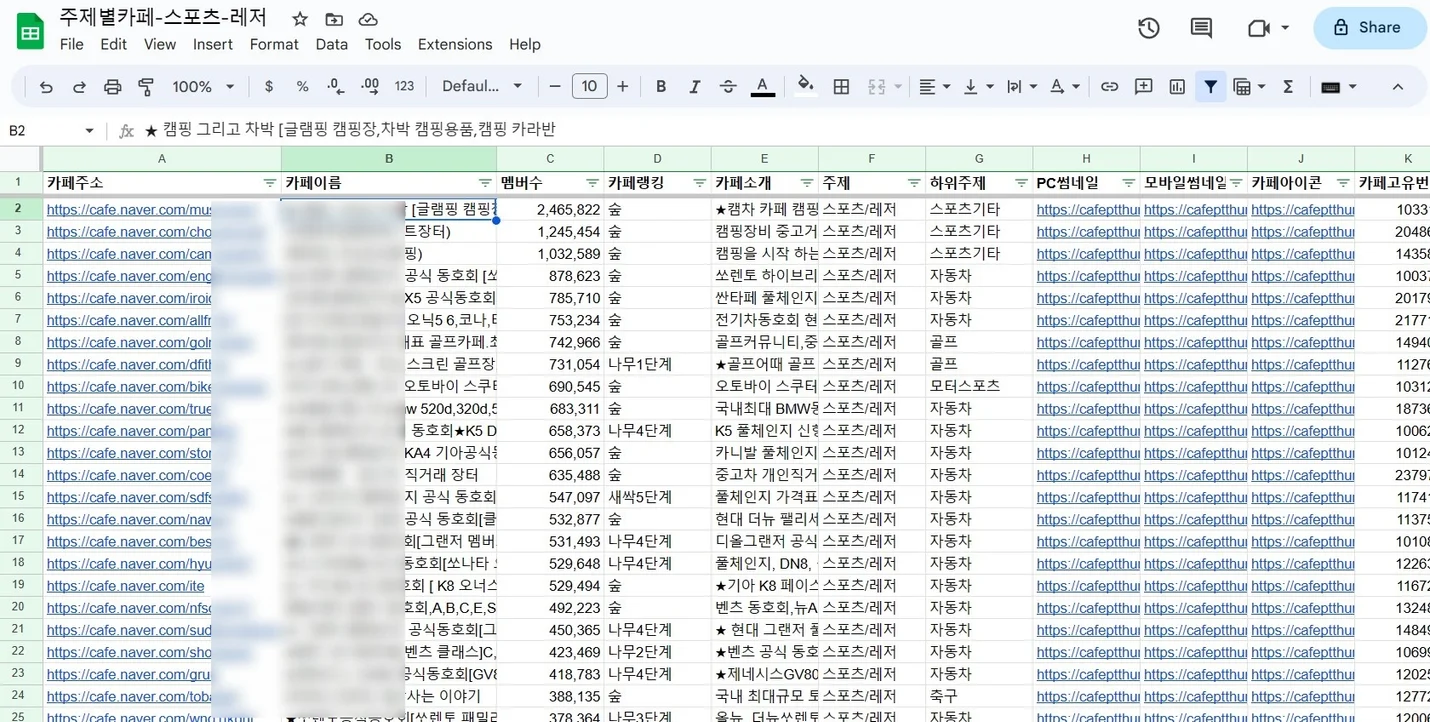This screenshot has height=722, width=1430.
Task: Decrease decimal places icon
Action: (x=336, y=87)
